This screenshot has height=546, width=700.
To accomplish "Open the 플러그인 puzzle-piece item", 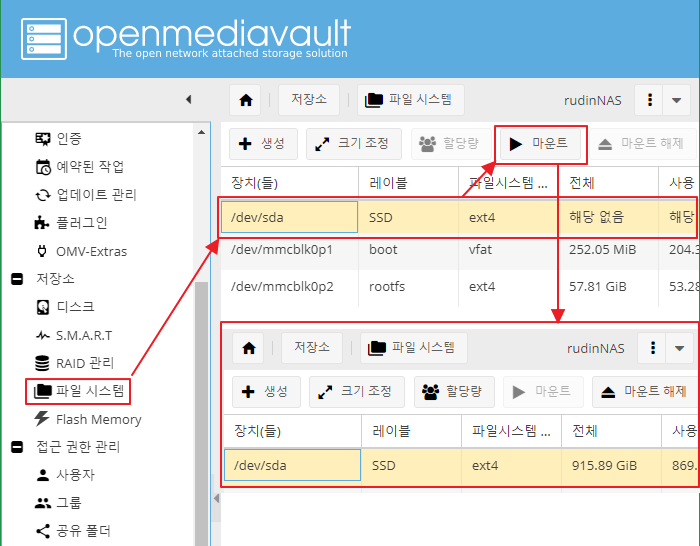I will [x=71, y=223].
